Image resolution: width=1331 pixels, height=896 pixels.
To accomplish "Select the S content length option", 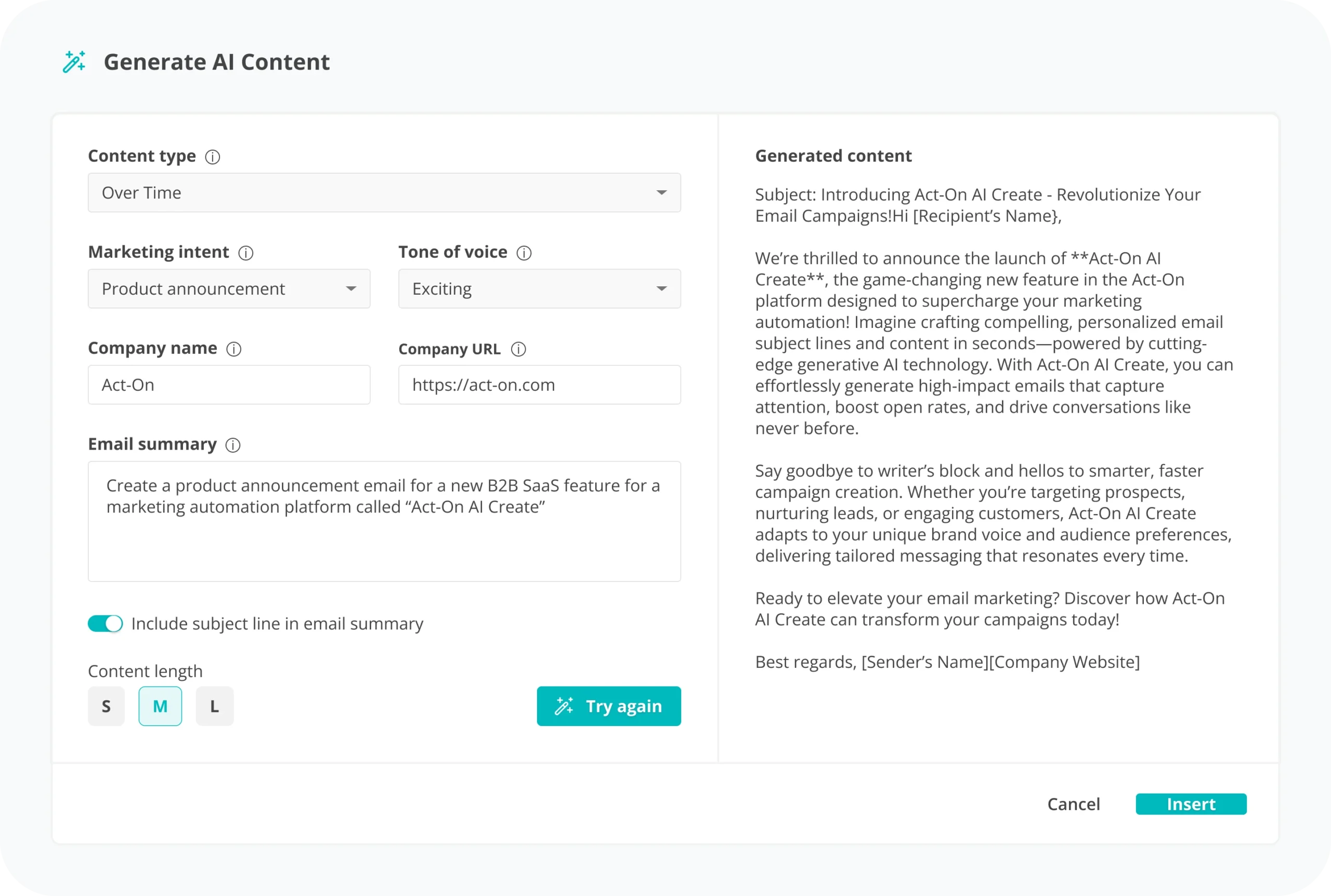I will [x=106, y=706].
